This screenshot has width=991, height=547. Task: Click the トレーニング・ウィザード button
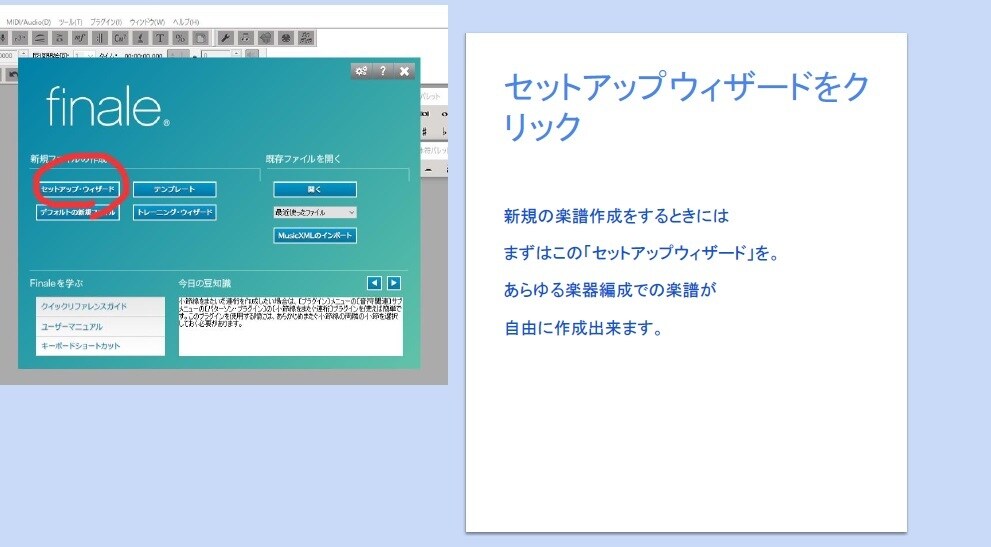coord(174,212)
